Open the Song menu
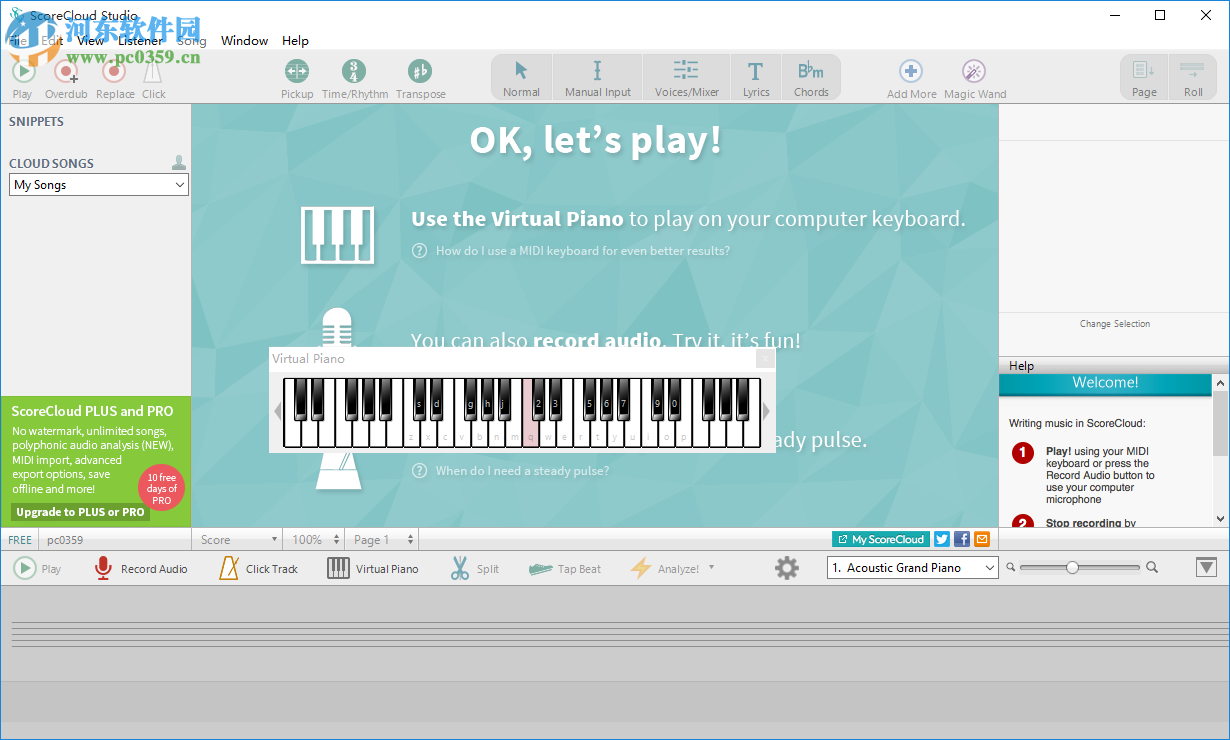 pyautogui.click(x=191, y=40)
